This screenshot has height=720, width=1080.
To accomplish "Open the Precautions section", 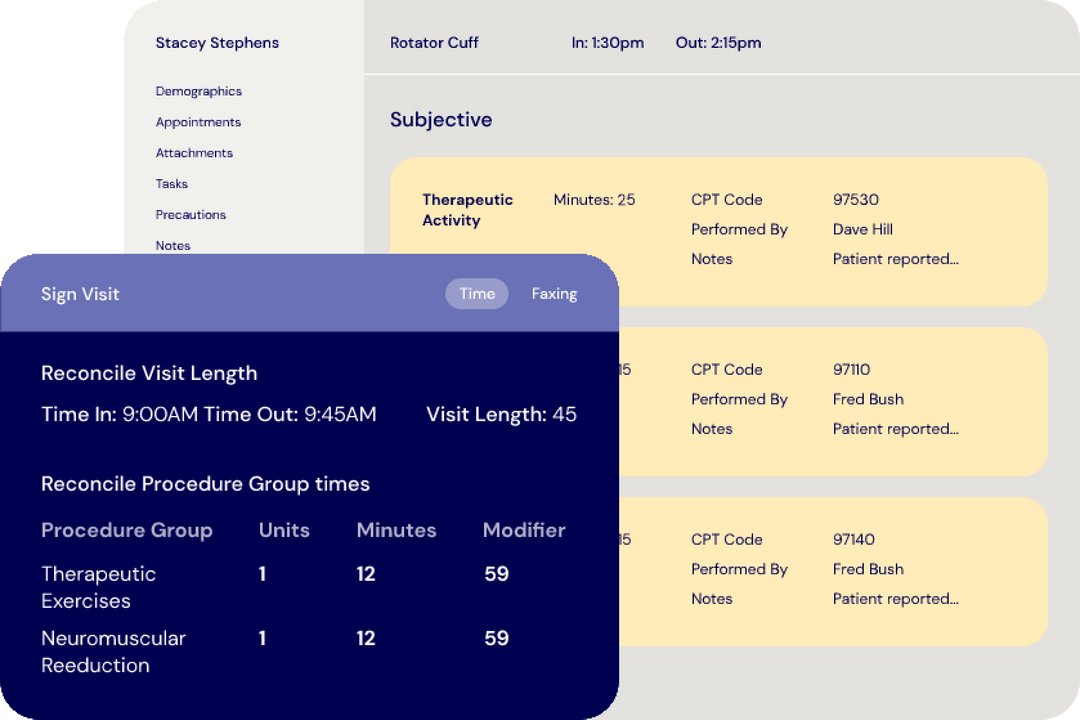I will [x=190, y=215].
